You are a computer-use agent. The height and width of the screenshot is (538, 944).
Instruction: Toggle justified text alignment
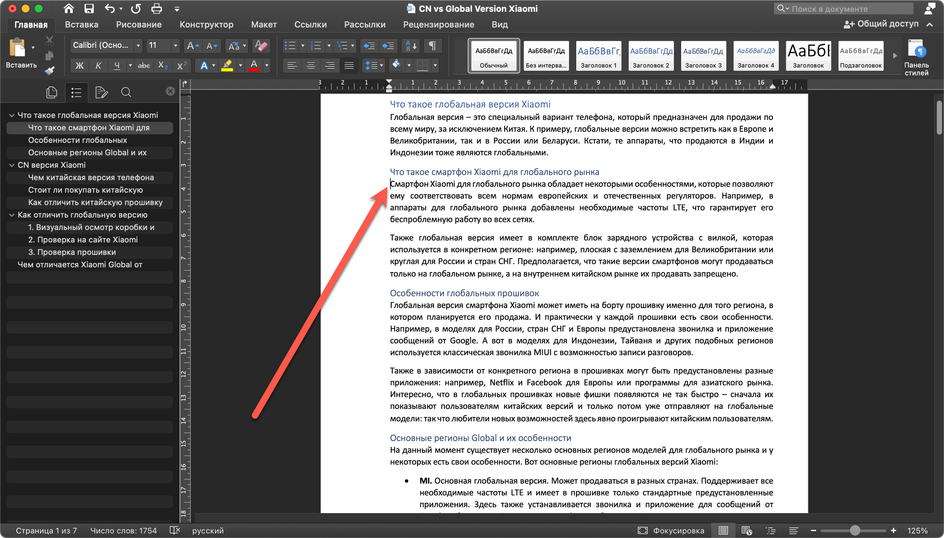pyautogui.click(x=349, y=66)
